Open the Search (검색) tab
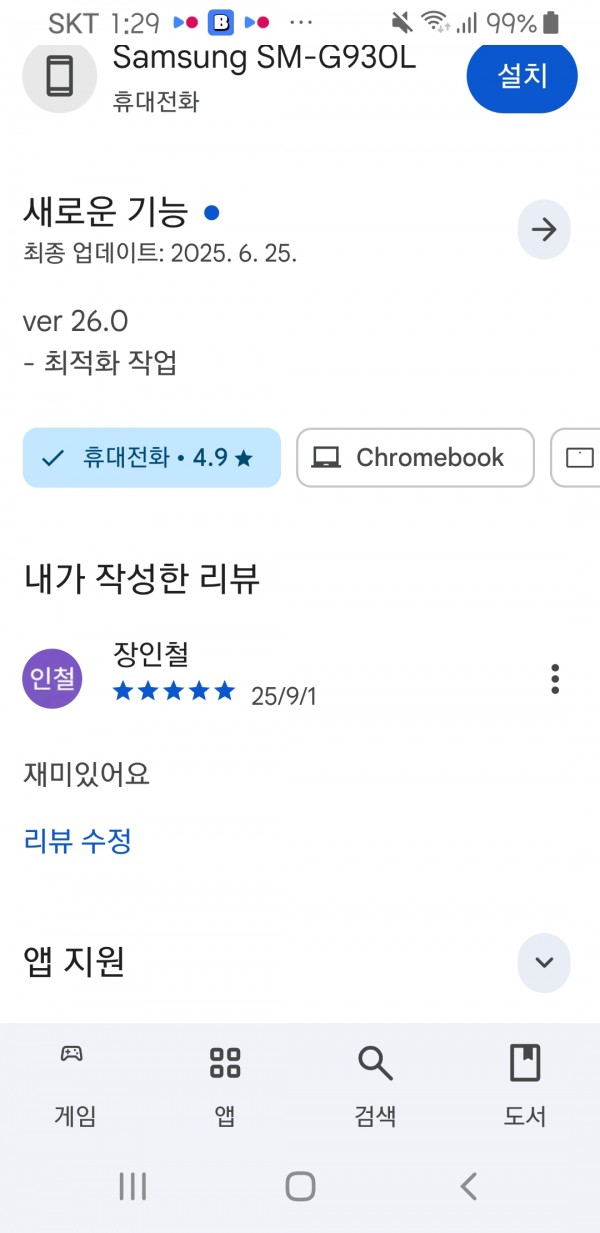Image resolution: width=600 pixels, height=1233 pixels. tap(375, 1084)
